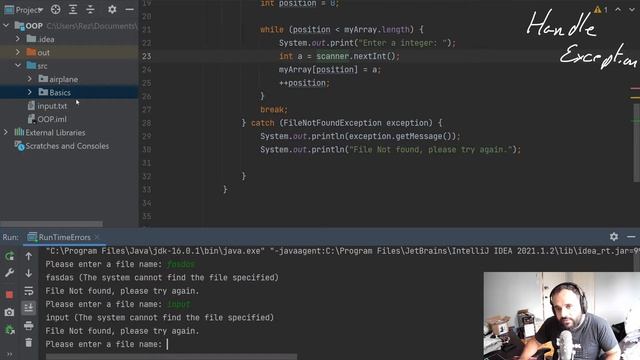The height and width of the screenshot is (360, 640).
Task: Click line number 23 in the gutter
Action: click(147, 56)
